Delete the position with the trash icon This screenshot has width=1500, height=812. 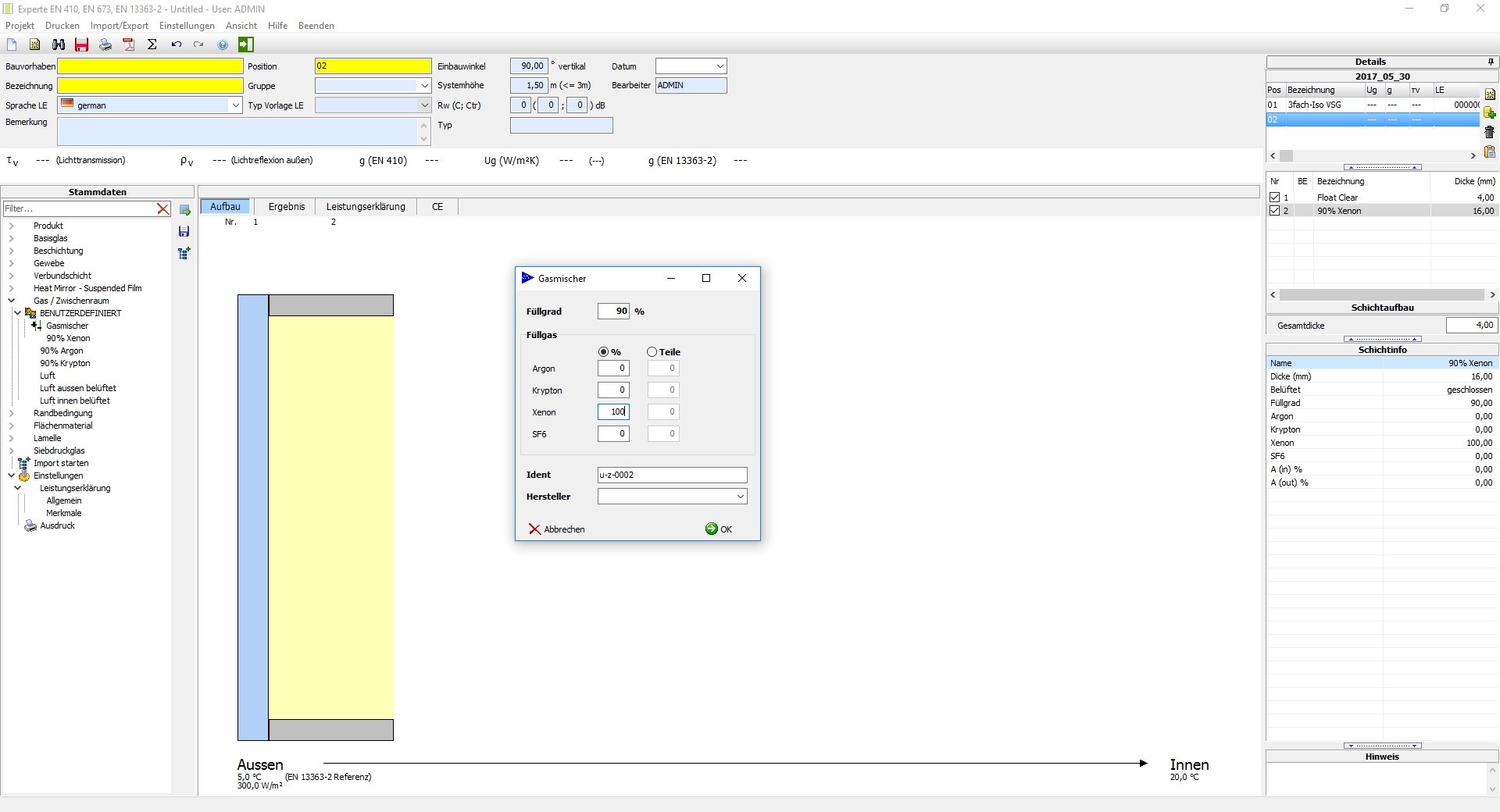pyautogui.click(x=1490, y=132)
